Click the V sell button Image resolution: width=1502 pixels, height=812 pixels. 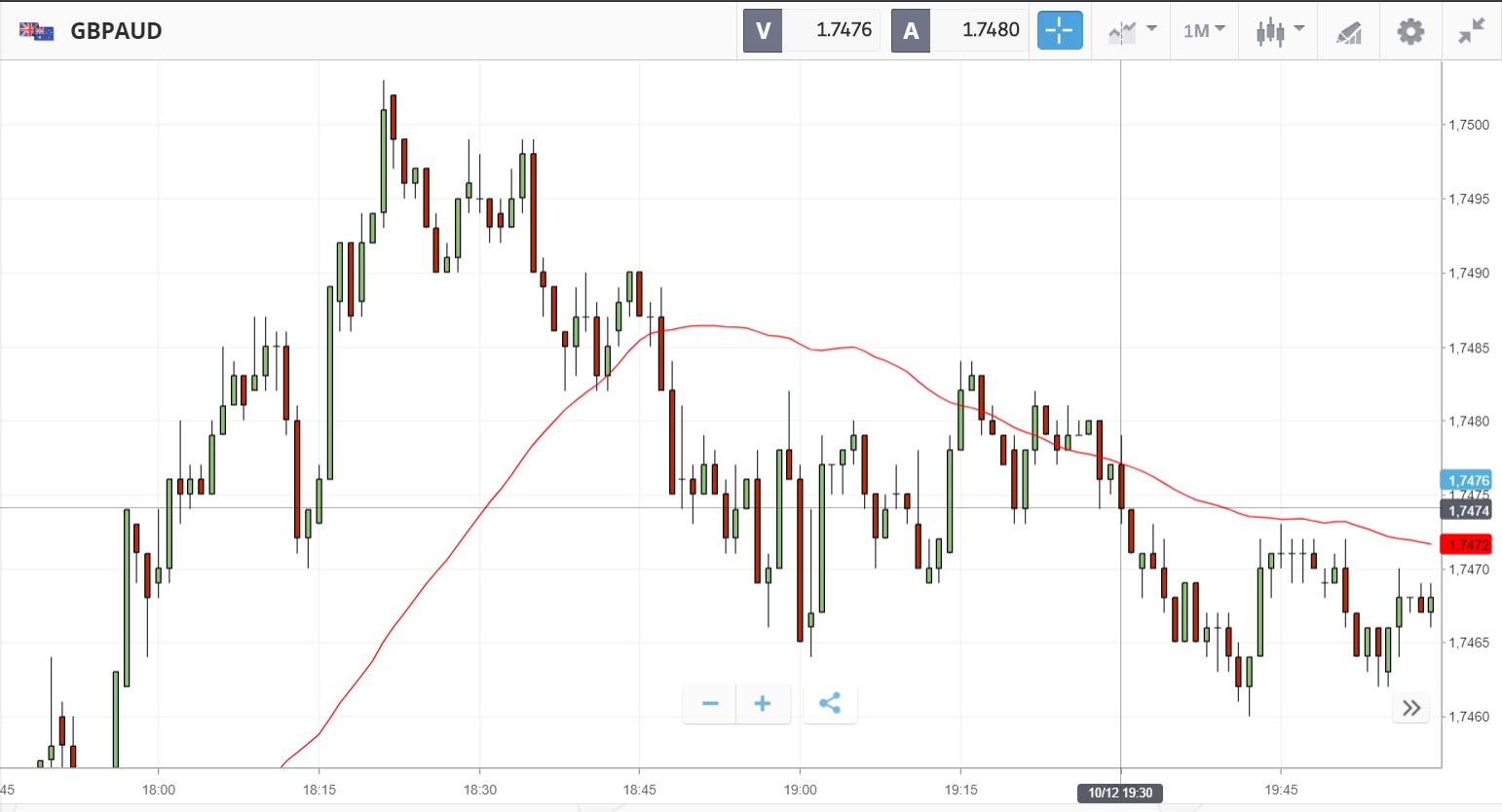tap(763, 31)
